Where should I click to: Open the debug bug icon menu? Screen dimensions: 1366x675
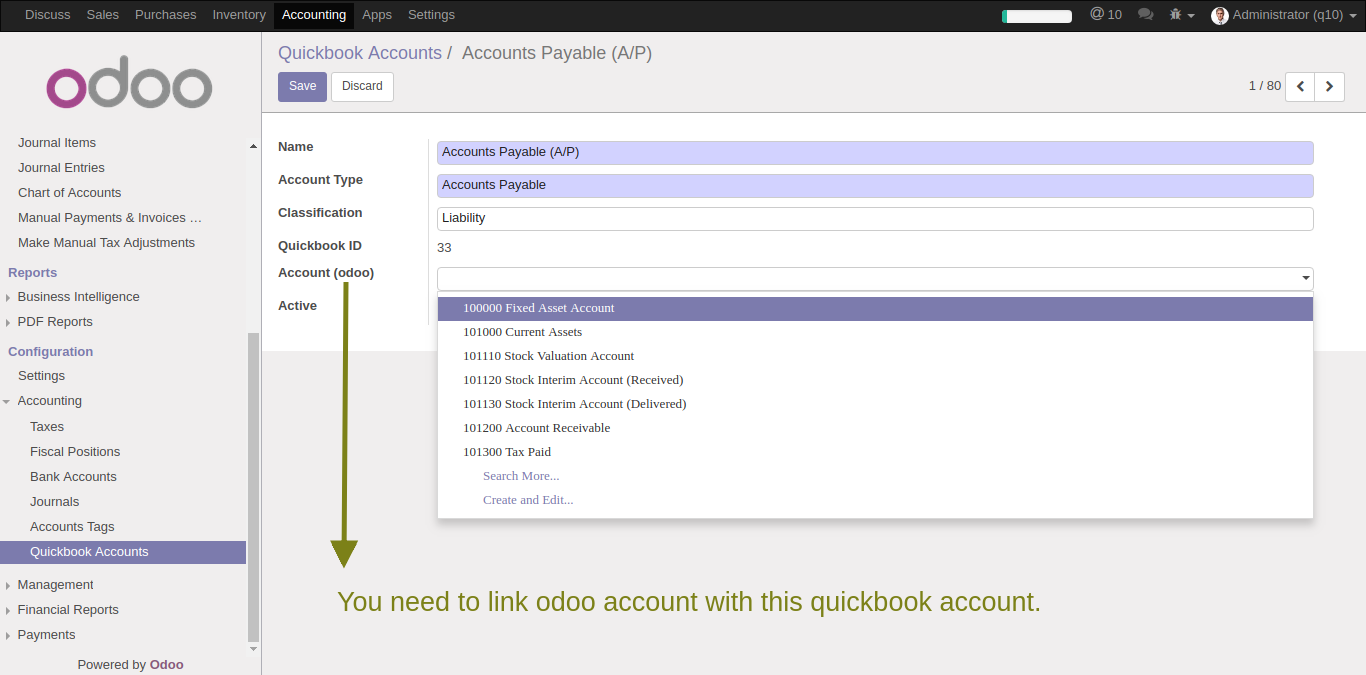coord(1182,15)
